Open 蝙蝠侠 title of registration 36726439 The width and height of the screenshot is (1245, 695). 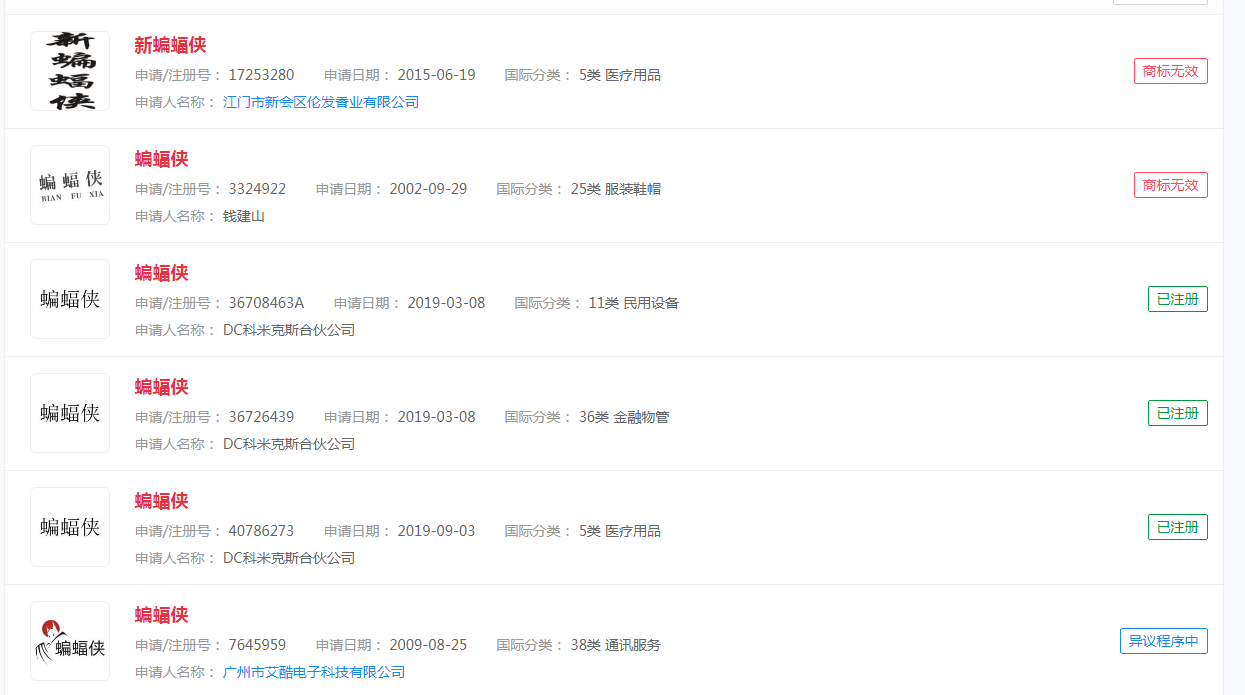pyautogui.click(x=161, y=387)
